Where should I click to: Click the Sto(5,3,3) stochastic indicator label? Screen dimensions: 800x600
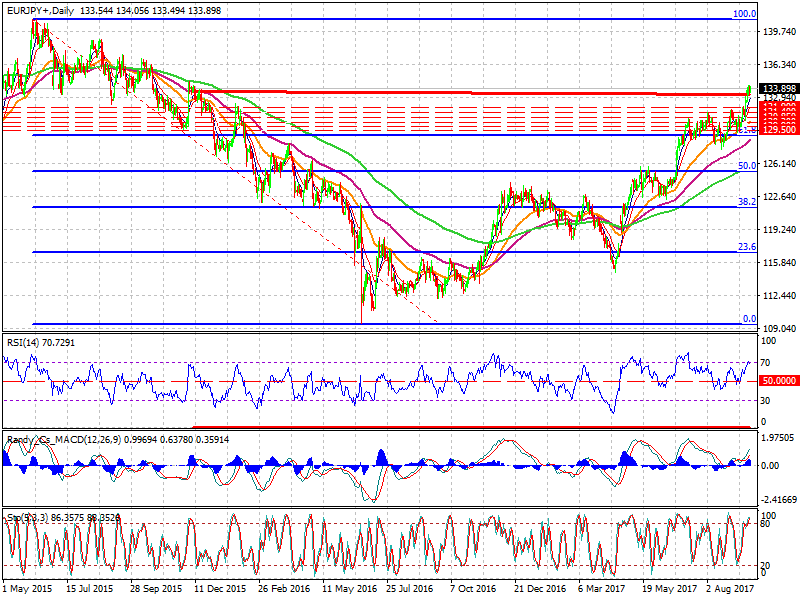(x=28, y=518)
